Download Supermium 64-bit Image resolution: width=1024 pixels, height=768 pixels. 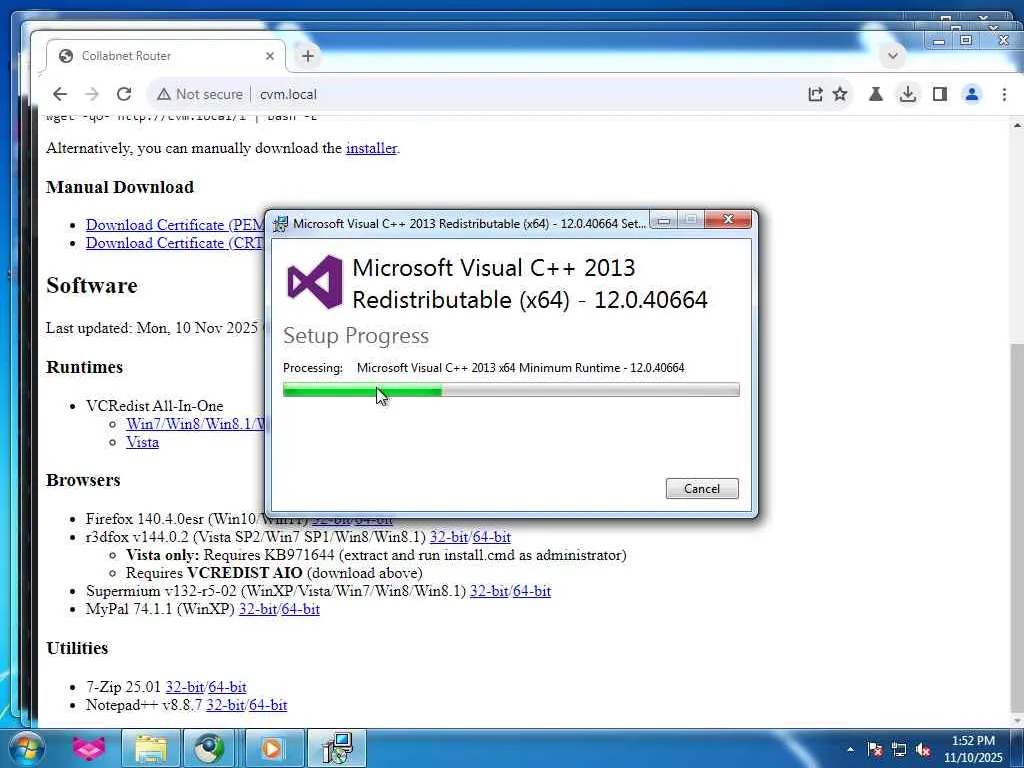click(x=532, y=591)
